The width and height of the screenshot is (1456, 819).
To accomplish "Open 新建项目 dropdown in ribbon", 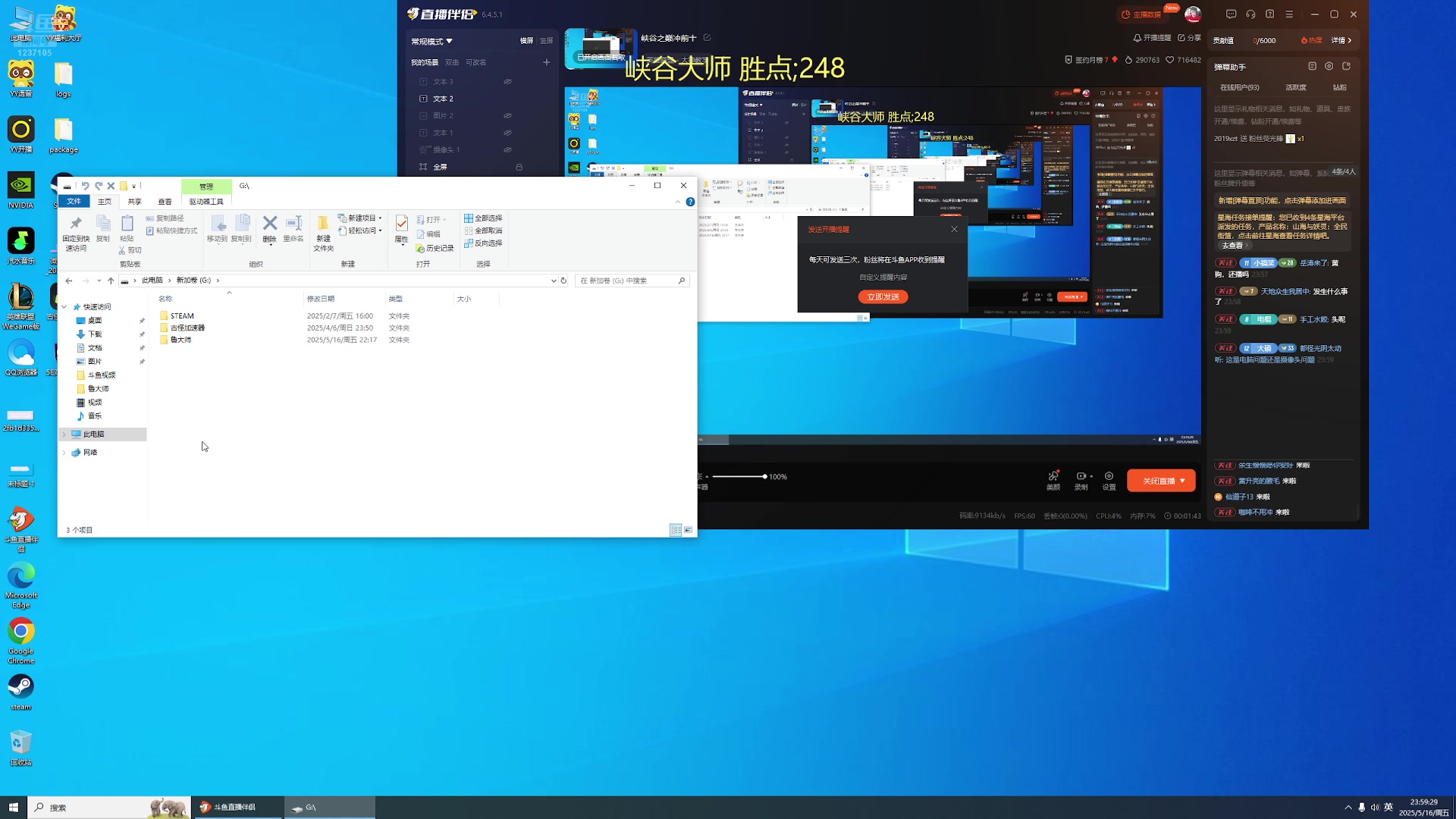I will click(360, 218).
